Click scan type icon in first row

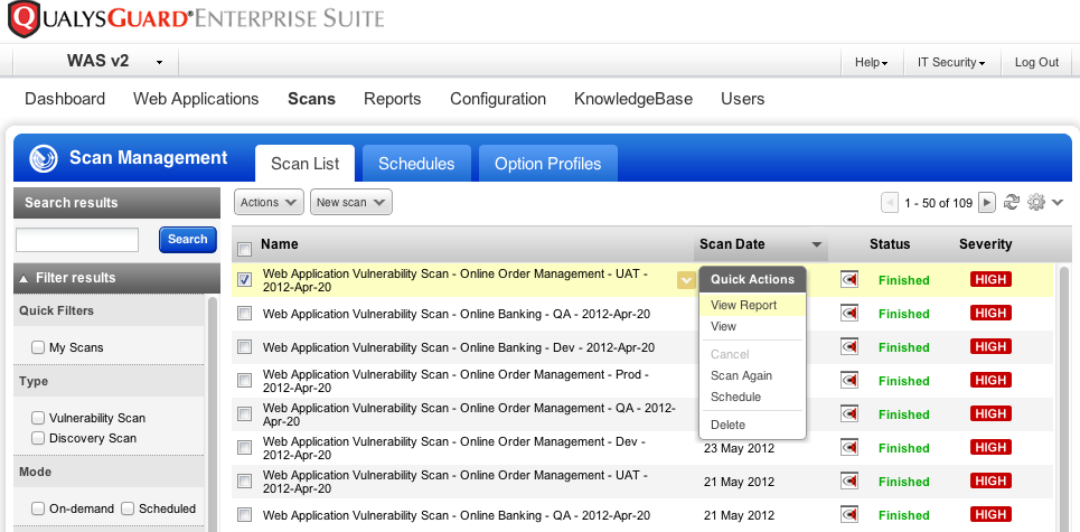849,280
